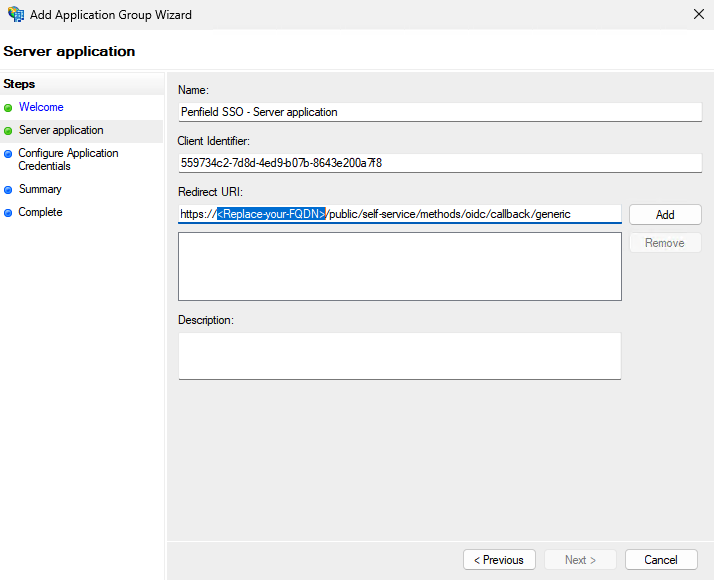Select the Server application step
714x580 pixels.
(61, 130)
